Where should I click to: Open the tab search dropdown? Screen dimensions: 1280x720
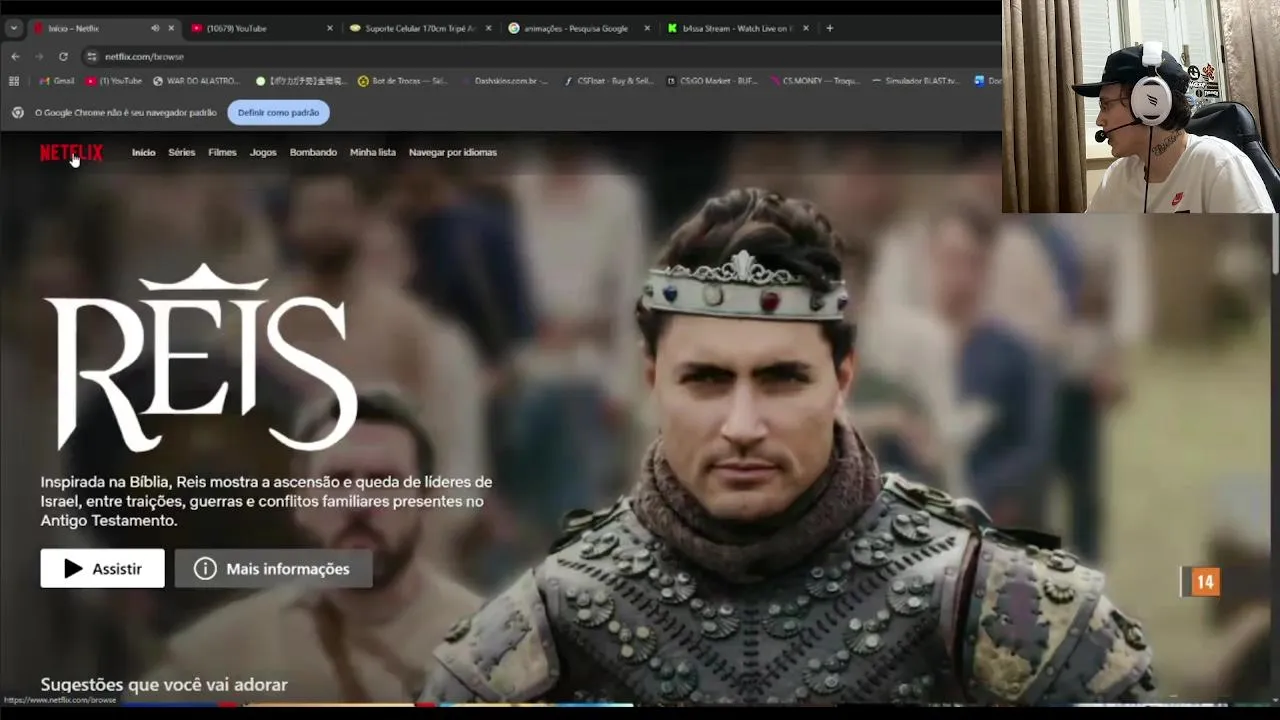click(x=14, y=28)
